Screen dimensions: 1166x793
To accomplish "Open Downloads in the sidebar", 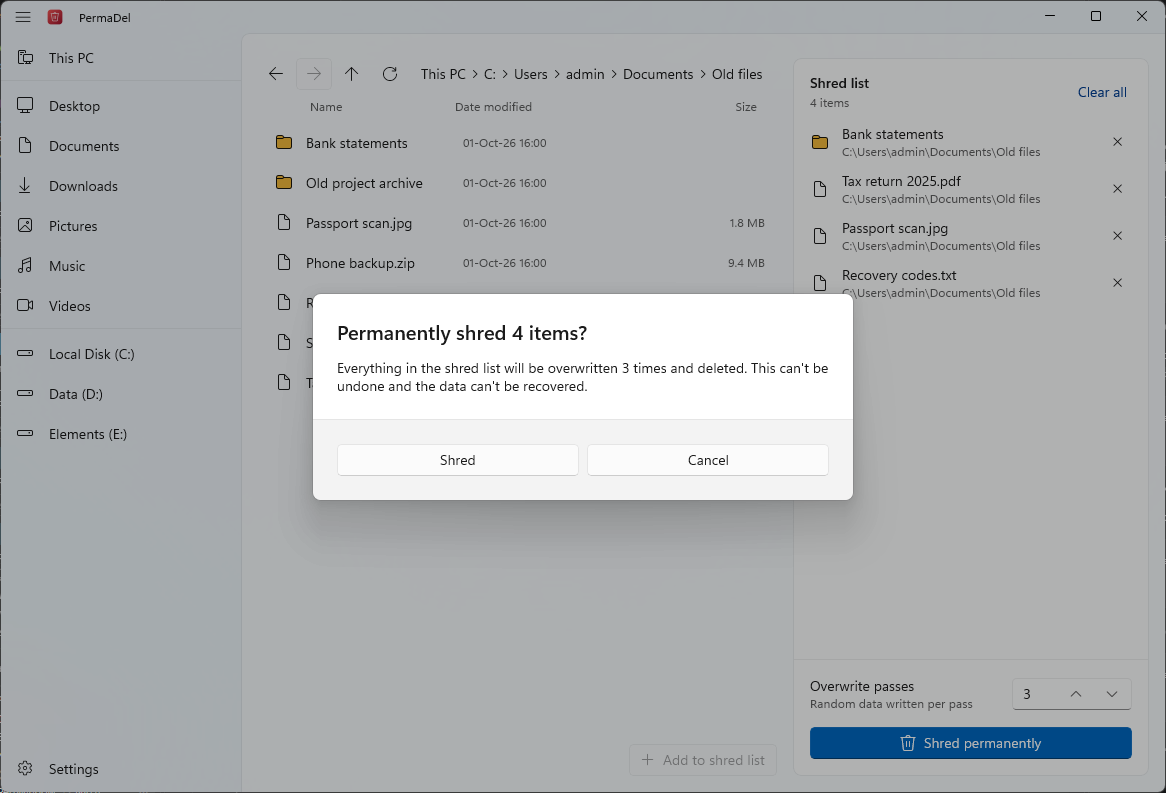I will coord(120,186).
